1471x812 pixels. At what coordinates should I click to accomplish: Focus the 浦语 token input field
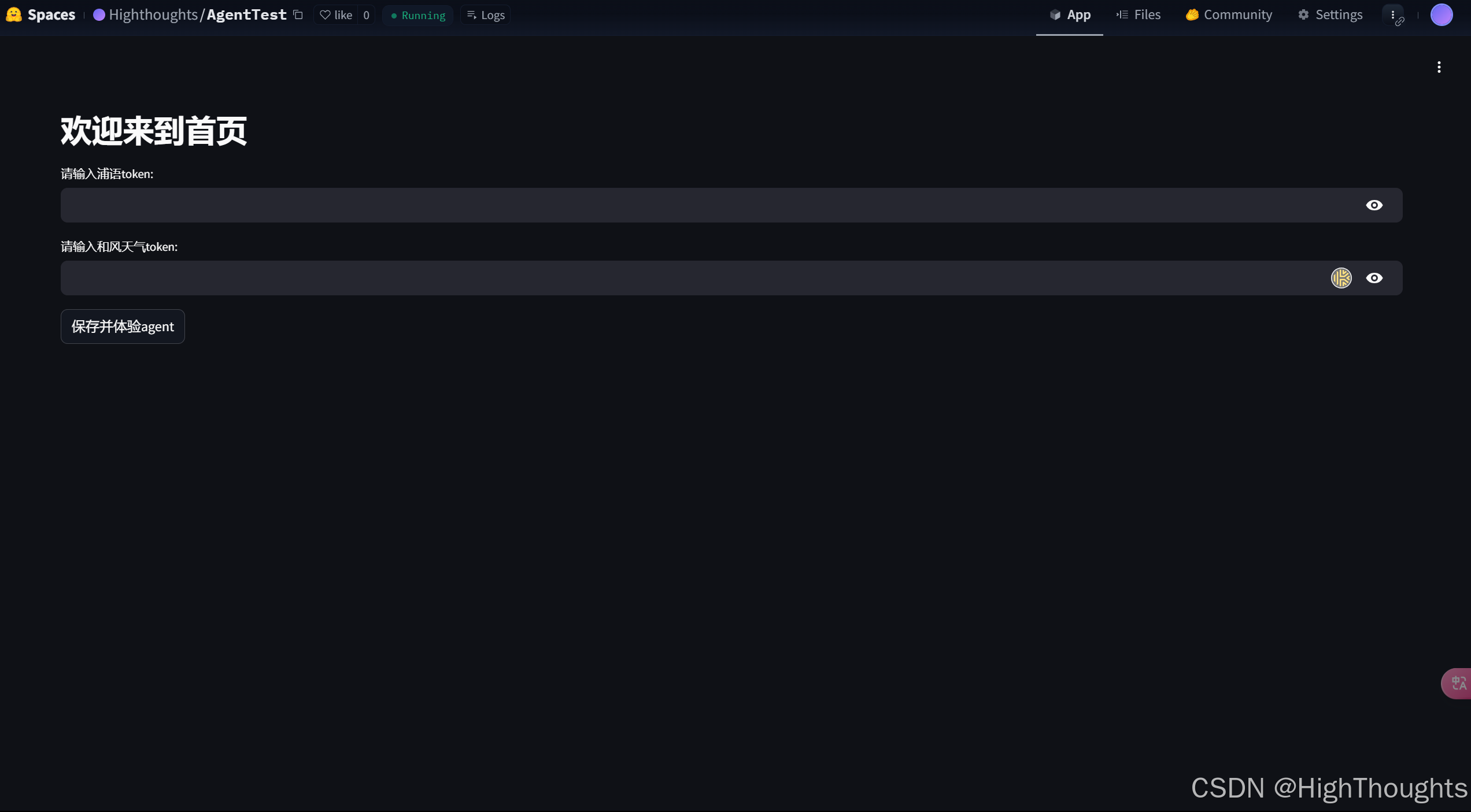pos(694,205)
